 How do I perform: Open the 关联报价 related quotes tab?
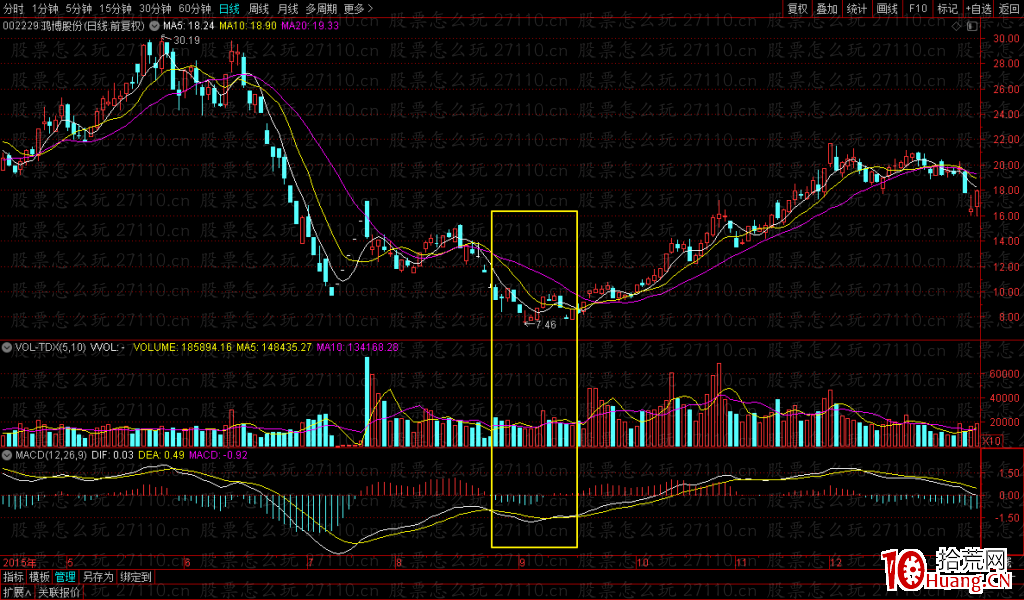(59, 592)
